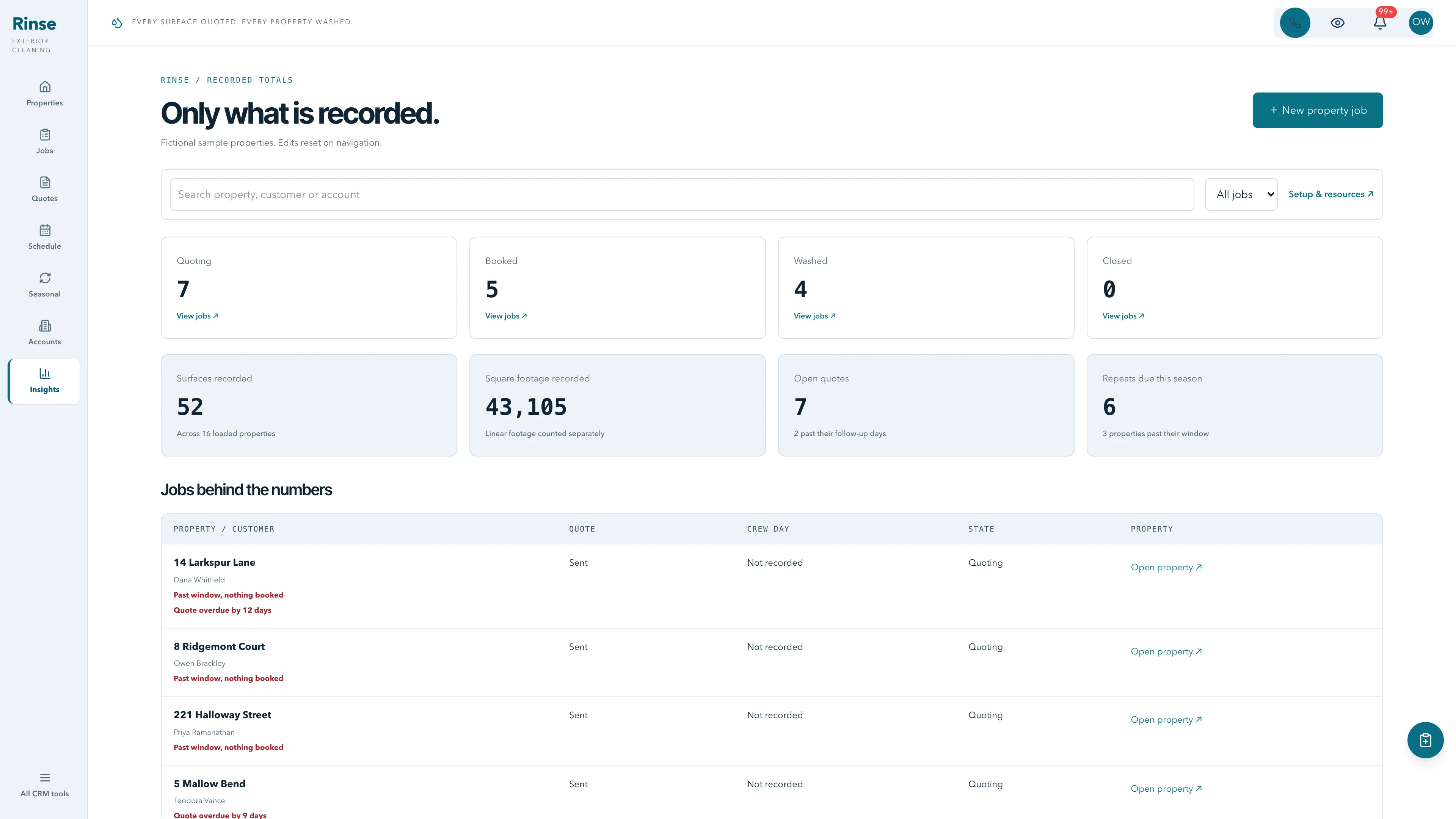
Task: Click the water droplet logo icon
Action: [x=117, y=23]
